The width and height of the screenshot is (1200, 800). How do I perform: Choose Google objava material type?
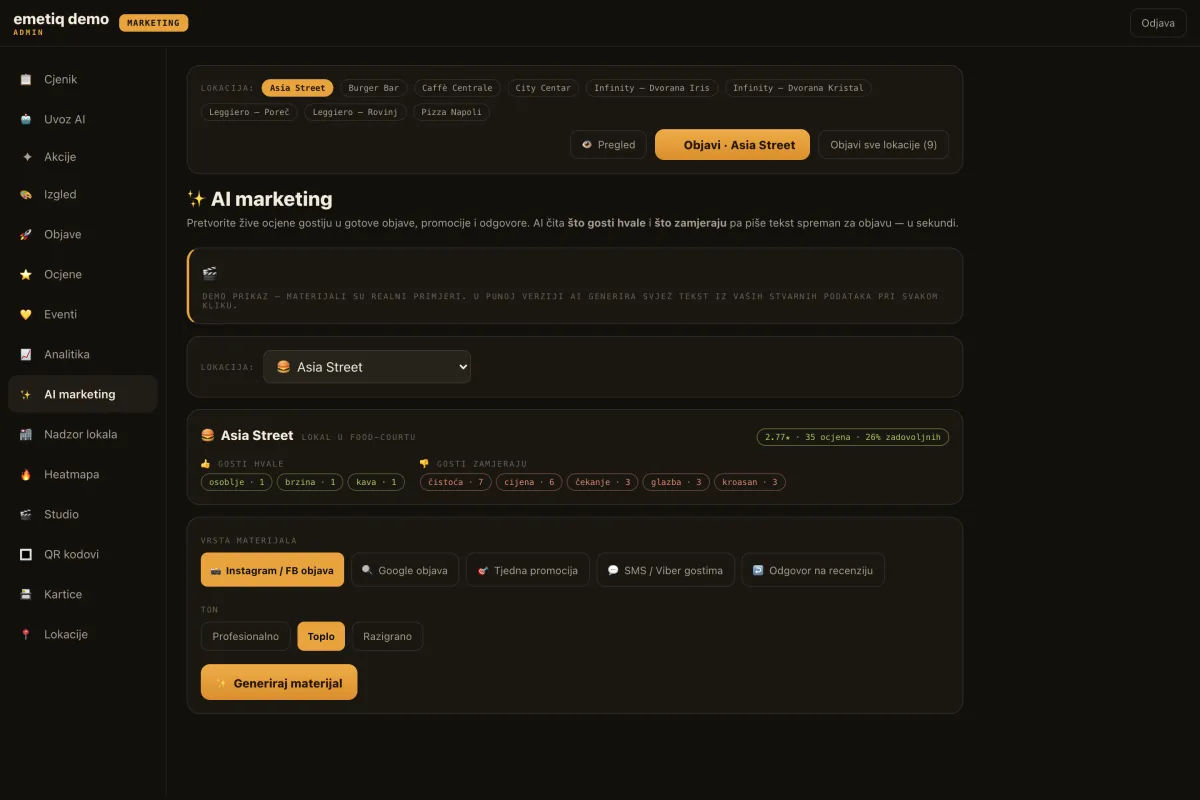click(x=405, y=570)
